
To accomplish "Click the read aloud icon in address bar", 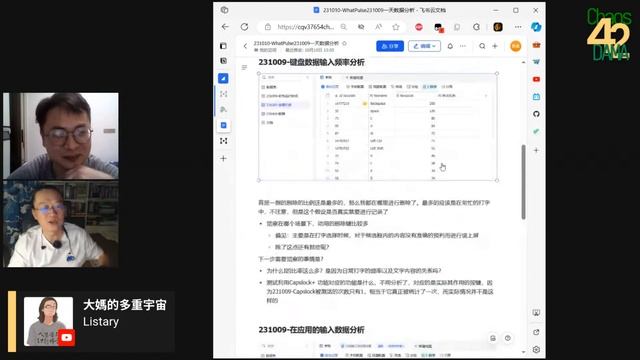I will (x=378, y=27).
